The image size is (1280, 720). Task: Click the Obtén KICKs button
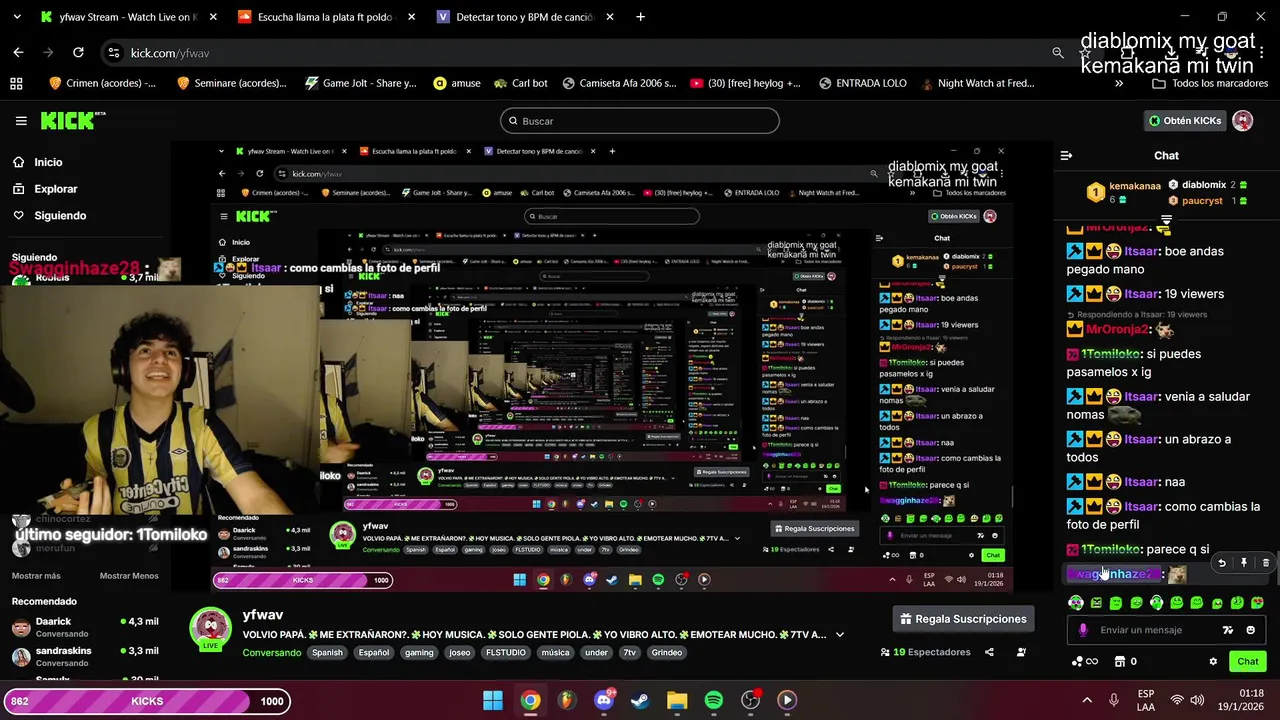pyautogui.click(x=1185, y=121)
